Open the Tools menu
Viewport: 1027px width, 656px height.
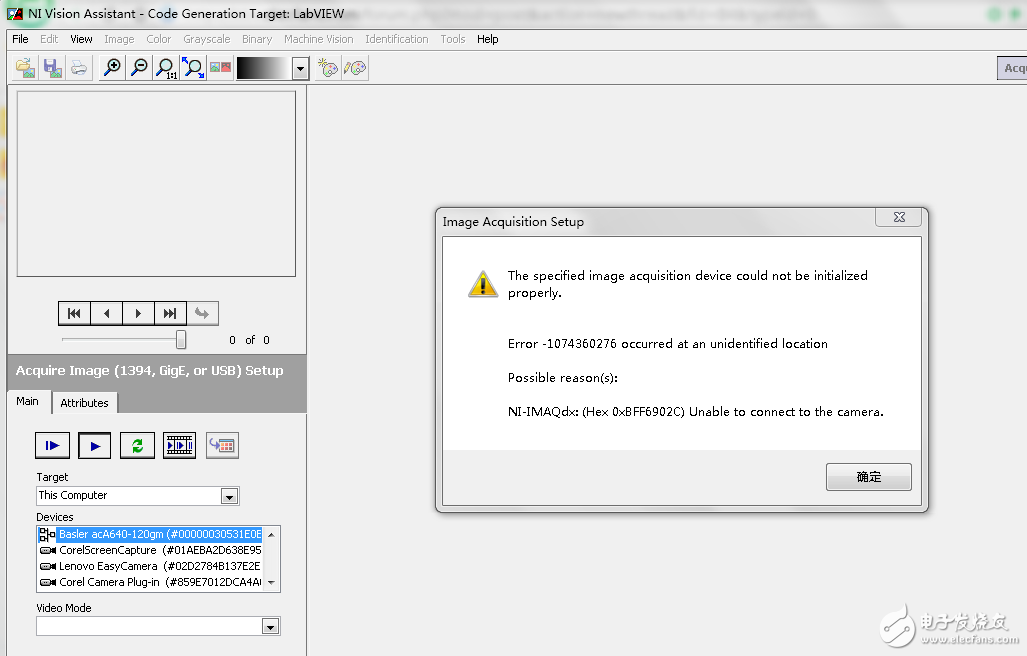tap(453, 39)
